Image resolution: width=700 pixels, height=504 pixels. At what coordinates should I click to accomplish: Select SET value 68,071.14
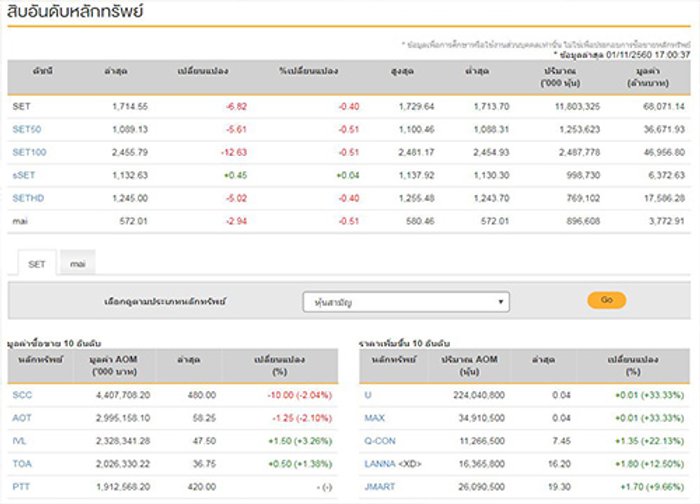pos(664,106)
